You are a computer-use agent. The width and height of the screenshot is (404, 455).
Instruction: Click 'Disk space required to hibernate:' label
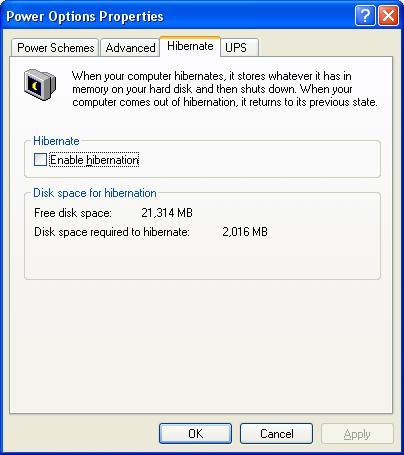point(112,232)
